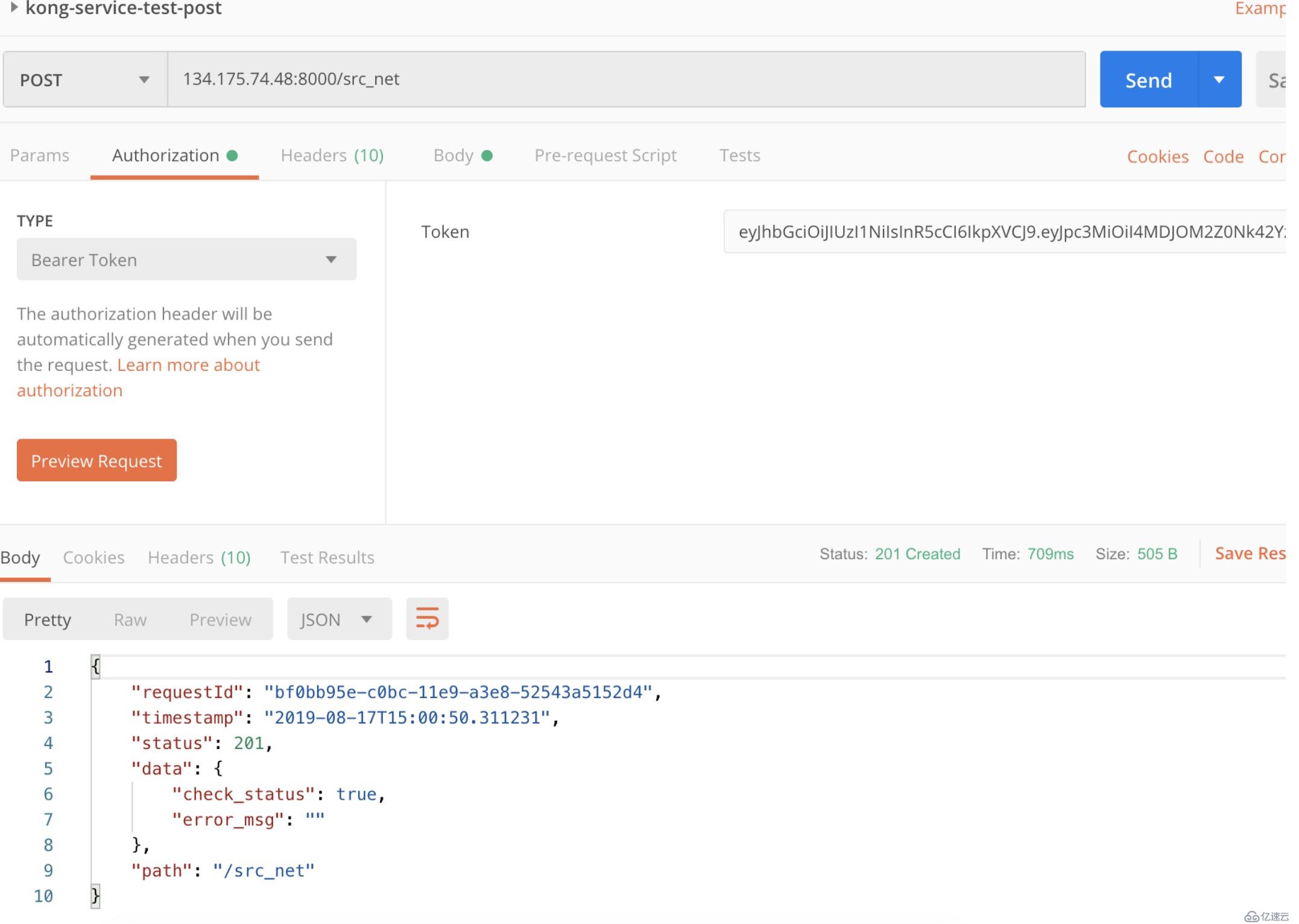Switch response view to Preview

click(x=220, y=619)
